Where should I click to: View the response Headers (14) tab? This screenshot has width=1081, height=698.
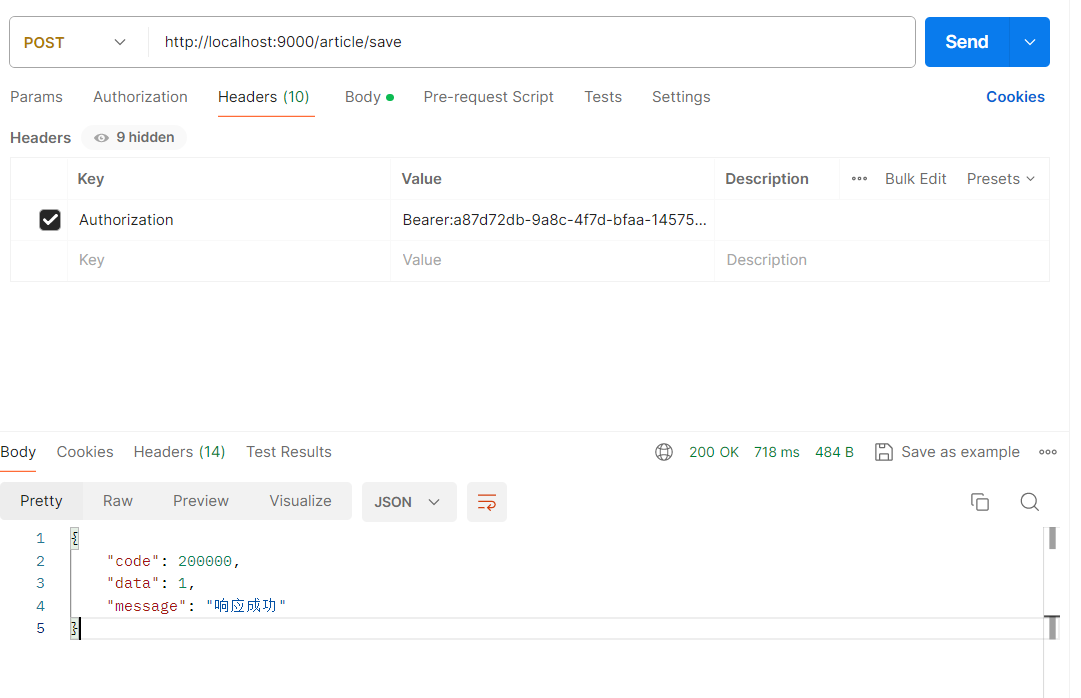(x=179, y=452)
